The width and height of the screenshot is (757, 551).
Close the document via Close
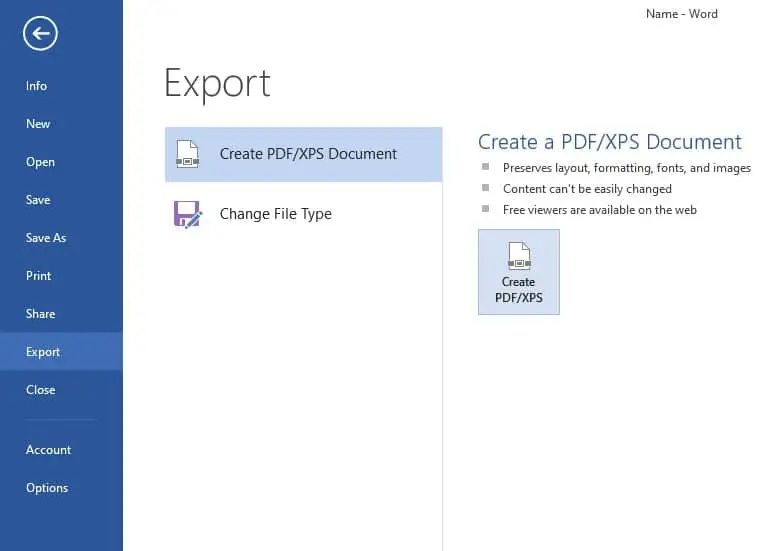coord(61,390)
